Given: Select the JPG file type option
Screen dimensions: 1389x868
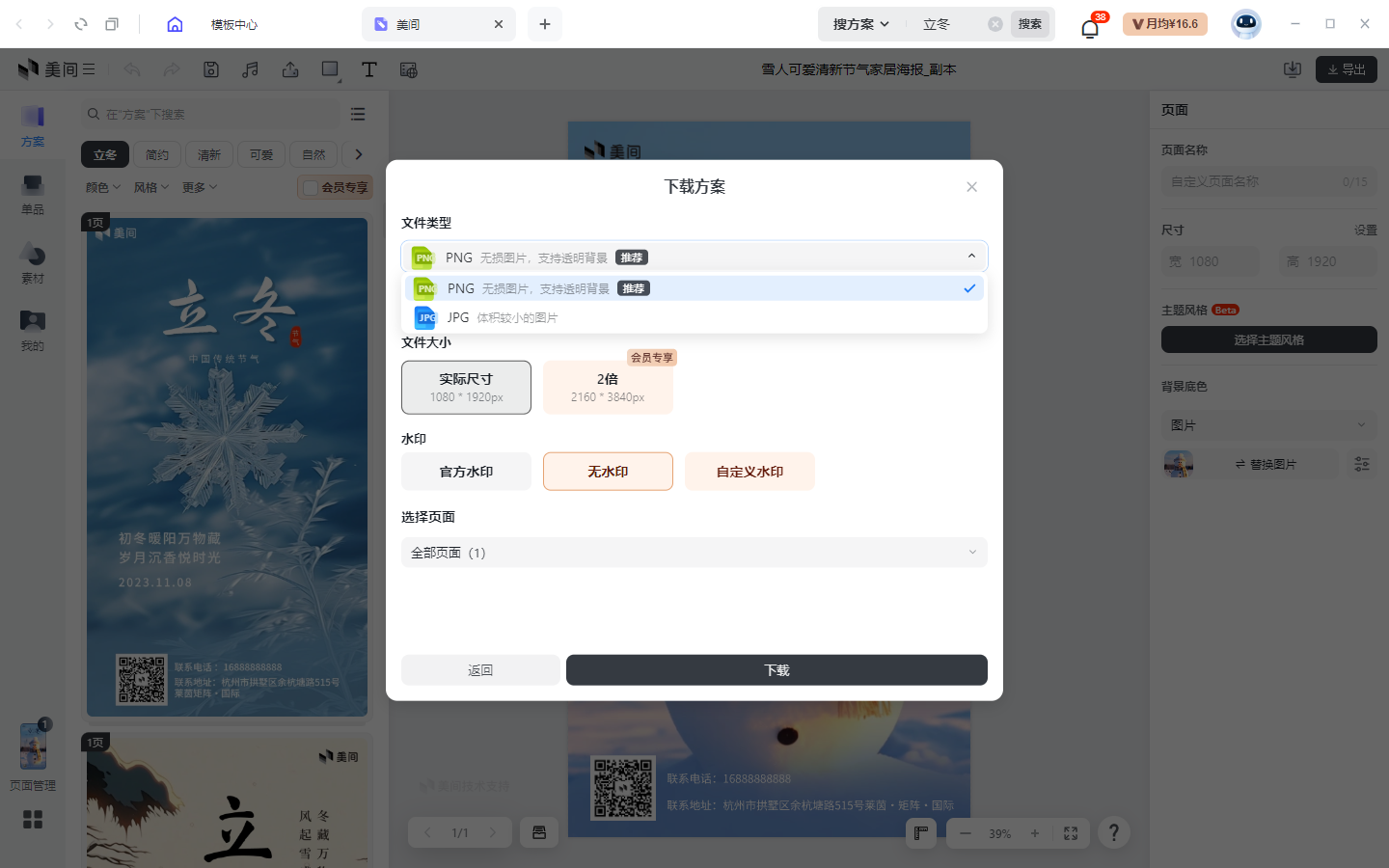Looking at the screenshot, I should pos(694,317).
